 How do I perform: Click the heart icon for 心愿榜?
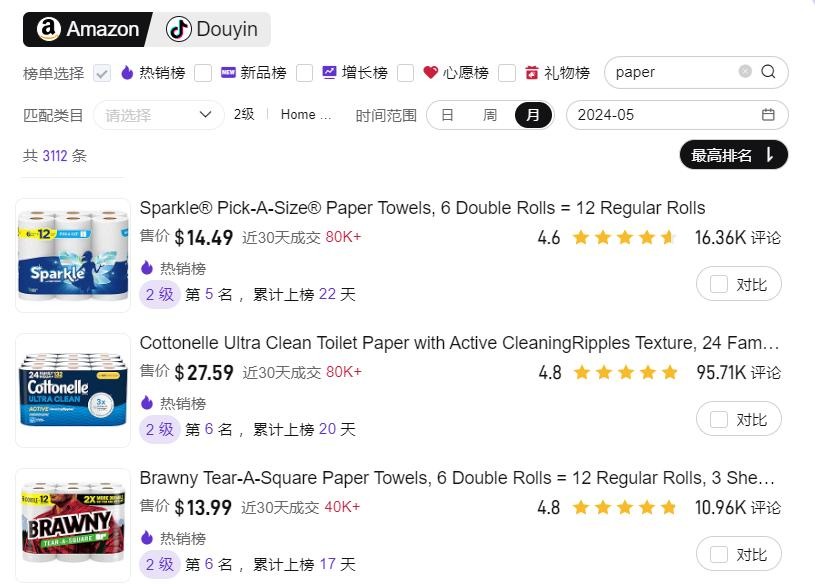click(430, 72)
